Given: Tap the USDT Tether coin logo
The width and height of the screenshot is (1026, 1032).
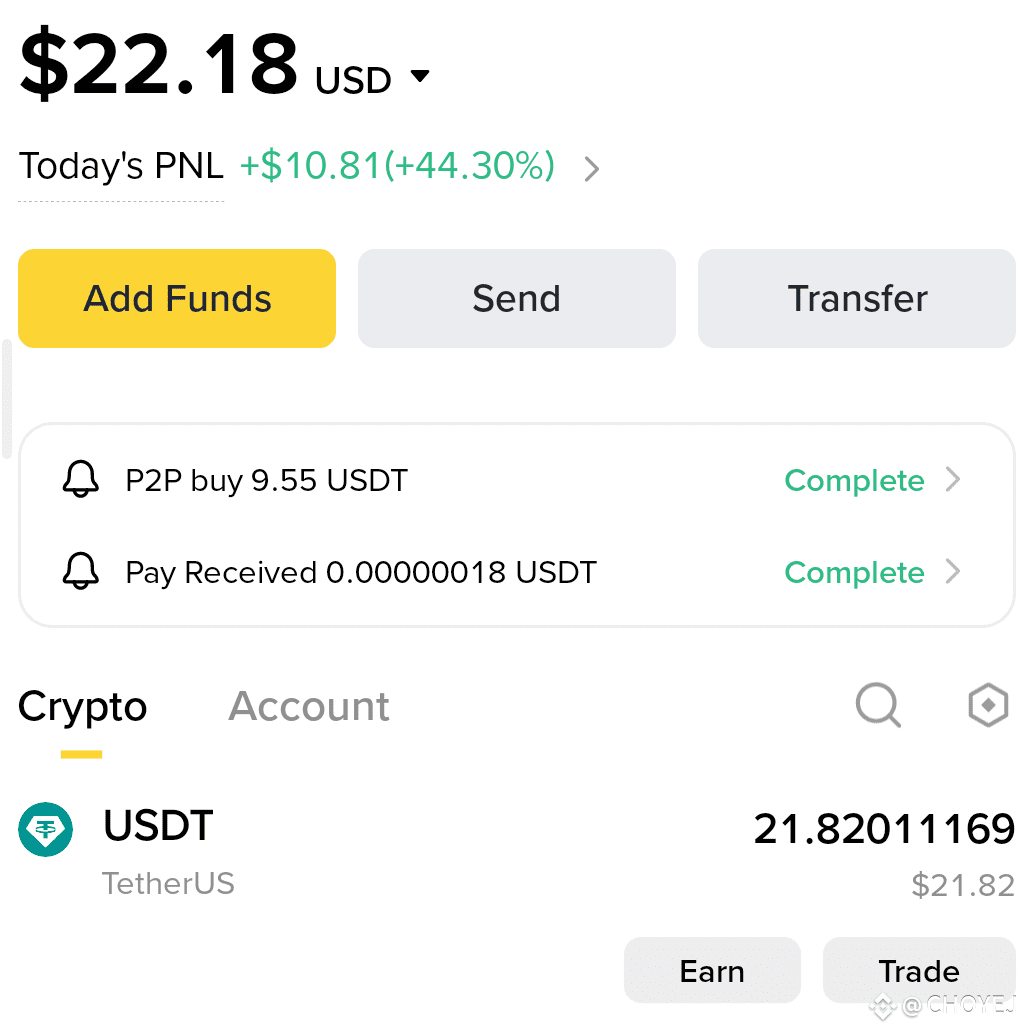Looking at the screenshot, I should (45, 829).
